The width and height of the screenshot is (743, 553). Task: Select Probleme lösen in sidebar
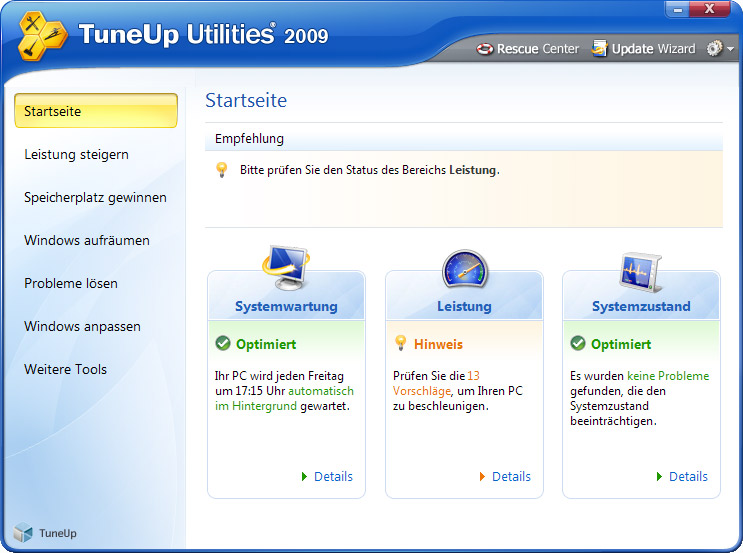click(x=71, y=283)
